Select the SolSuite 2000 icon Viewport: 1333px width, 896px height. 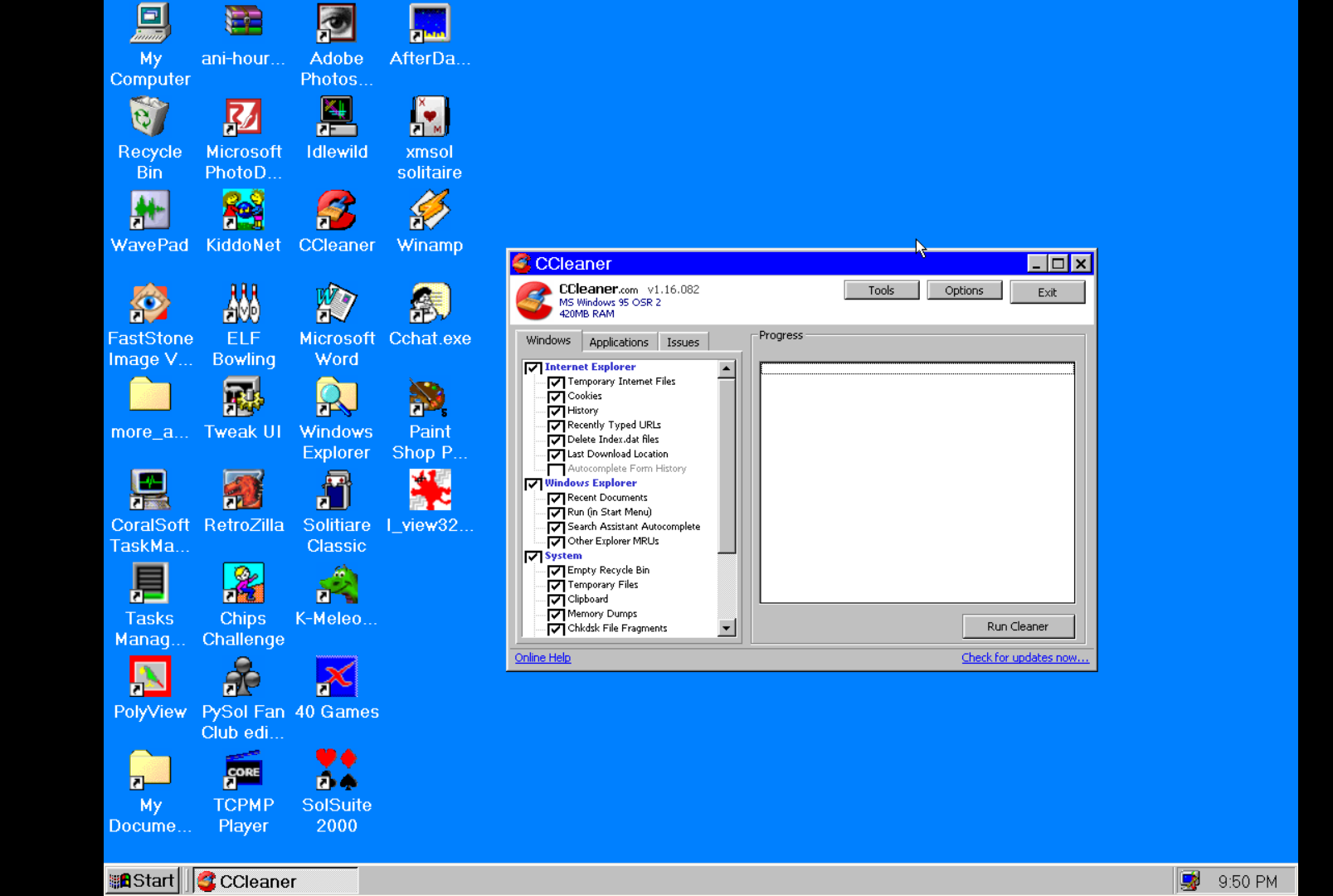click(x=336, y=770)
